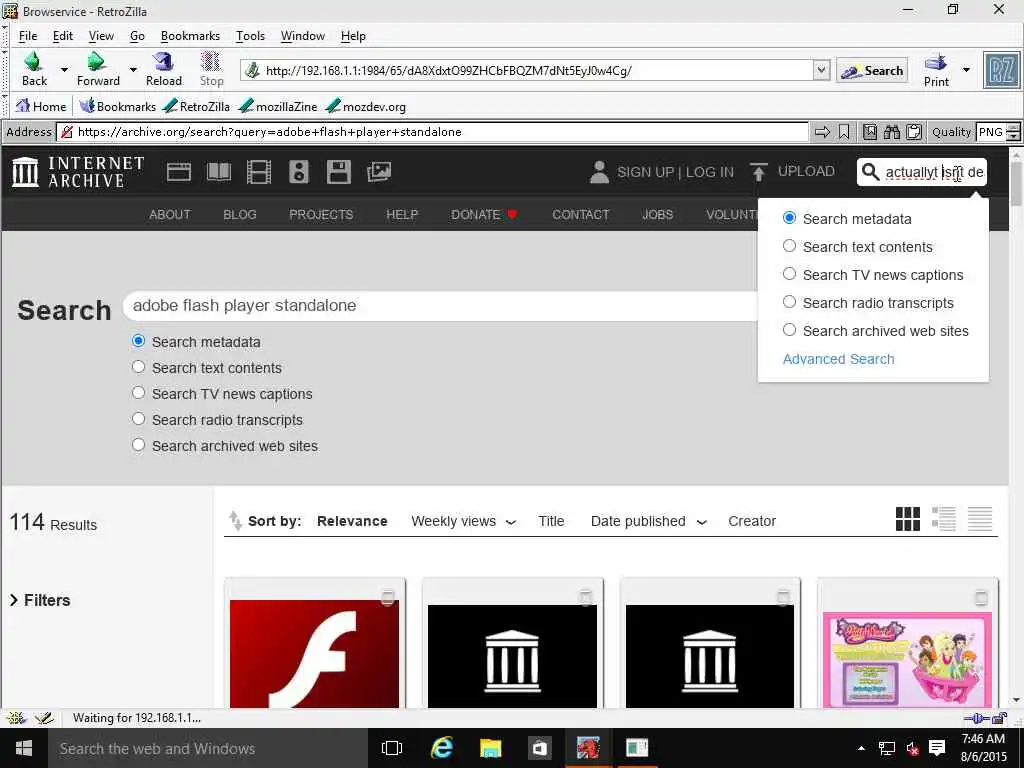Image resolution: width=1024 pixels, height=768 pixels.
Task: Click the mozillaZine bookmark link
Action: [278, 106]
